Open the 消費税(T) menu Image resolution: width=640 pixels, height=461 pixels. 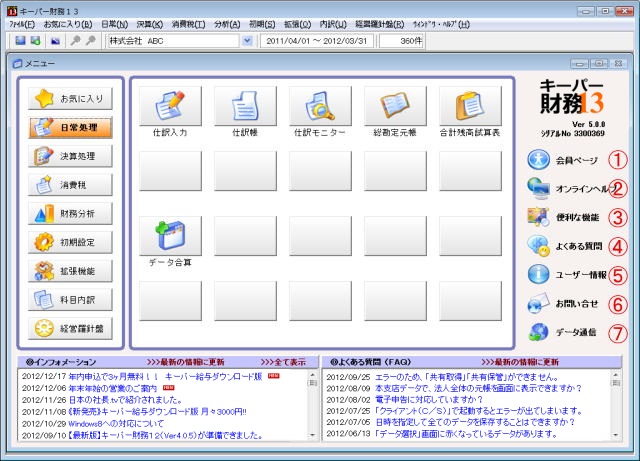189,24
